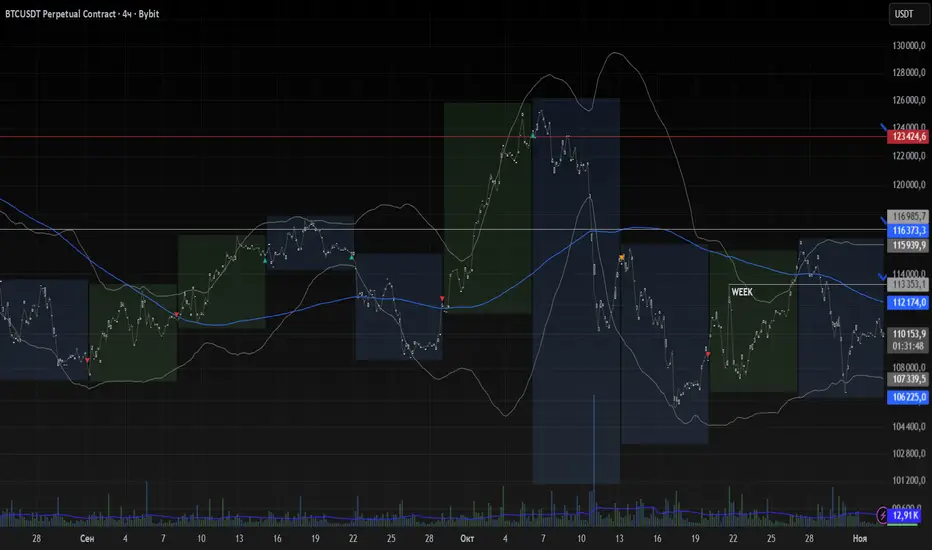The width and height of the screenshot is (932, 550).
Task: Click the 130000,0 price scale value
Action: (909, 46)
